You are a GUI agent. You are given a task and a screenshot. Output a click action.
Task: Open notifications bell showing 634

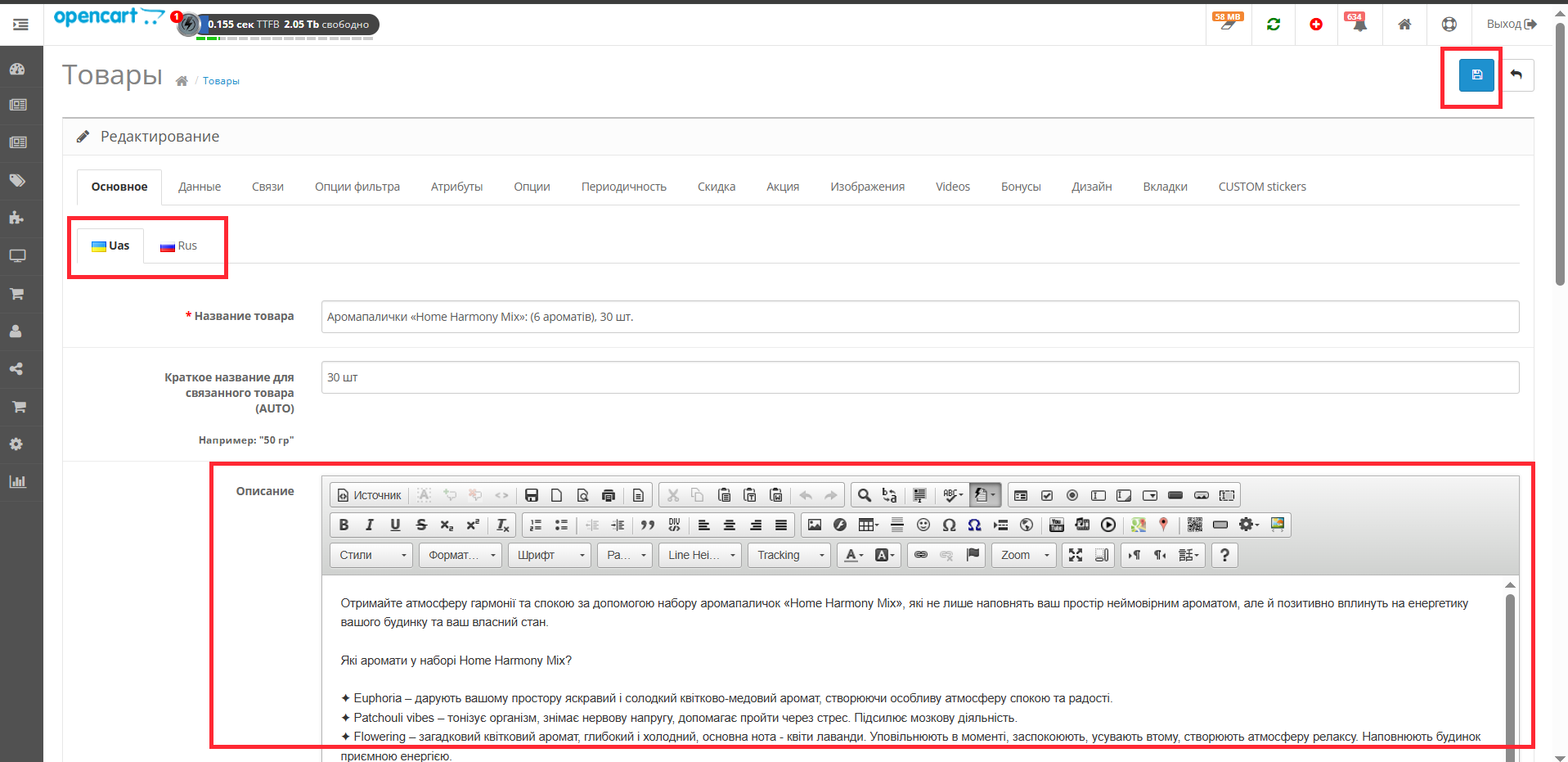point(1359,24)
